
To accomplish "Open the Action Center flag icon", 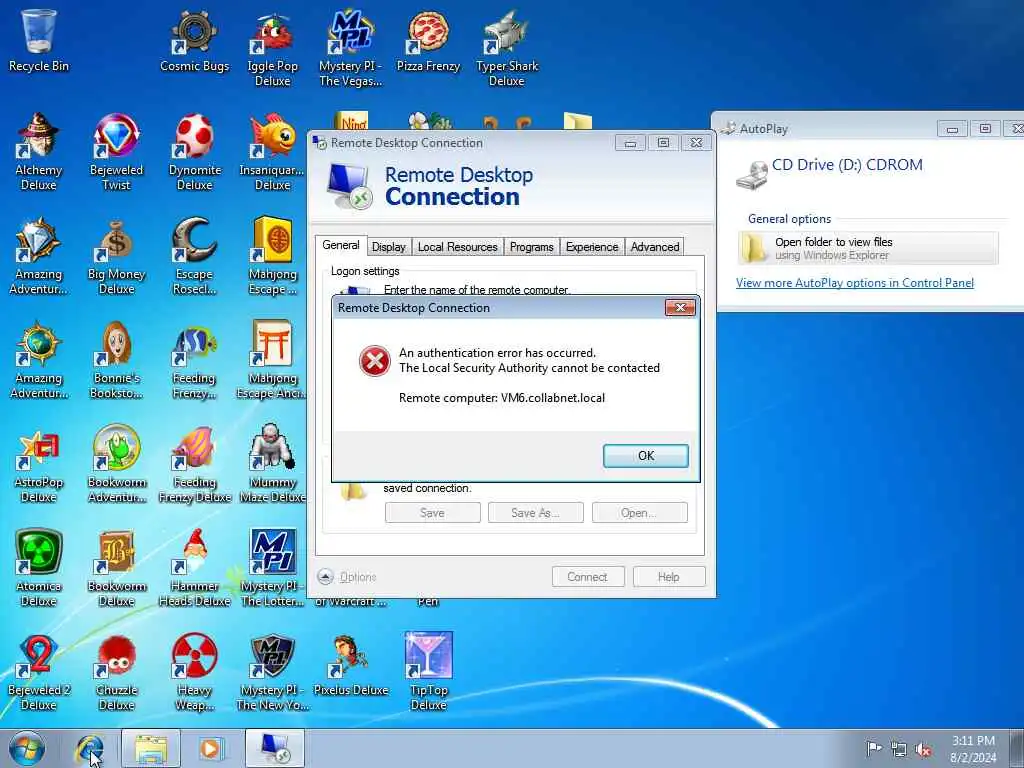I will point(874,749).
